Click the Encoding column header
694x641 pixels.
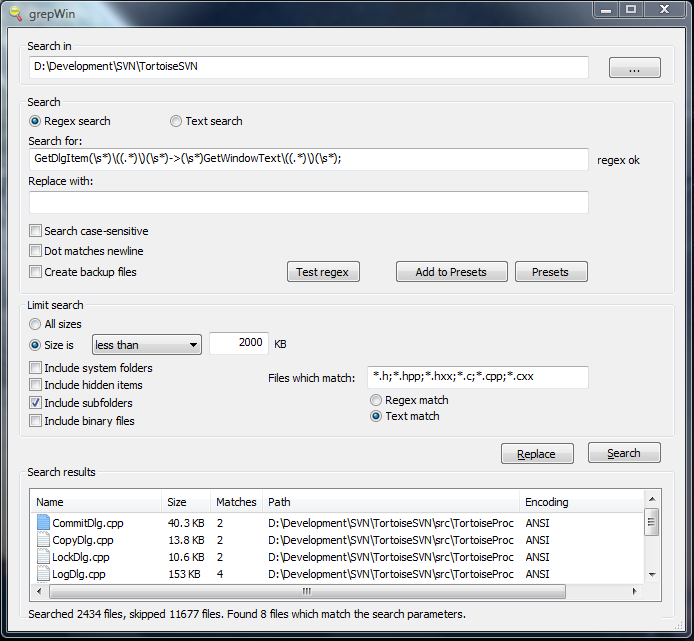point(580,502)
